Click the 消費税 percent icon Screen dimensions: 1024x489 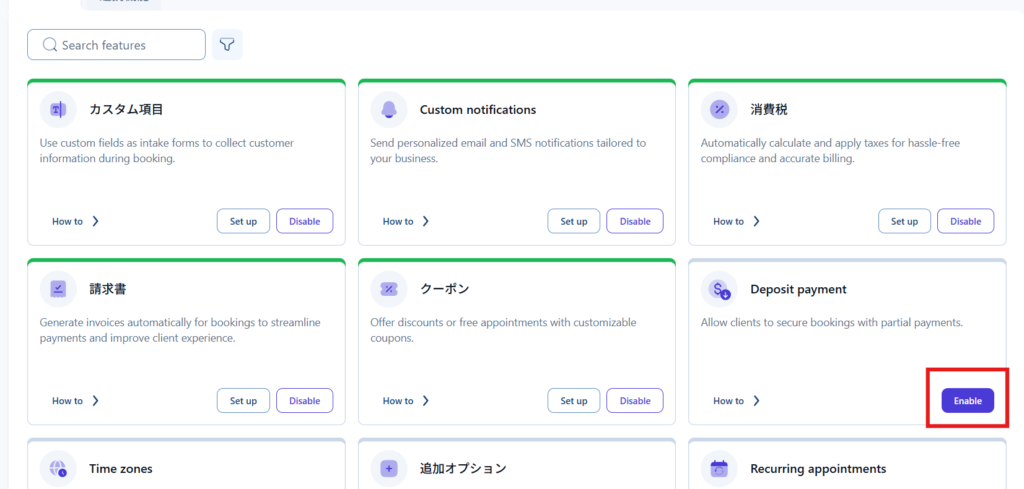719,109
